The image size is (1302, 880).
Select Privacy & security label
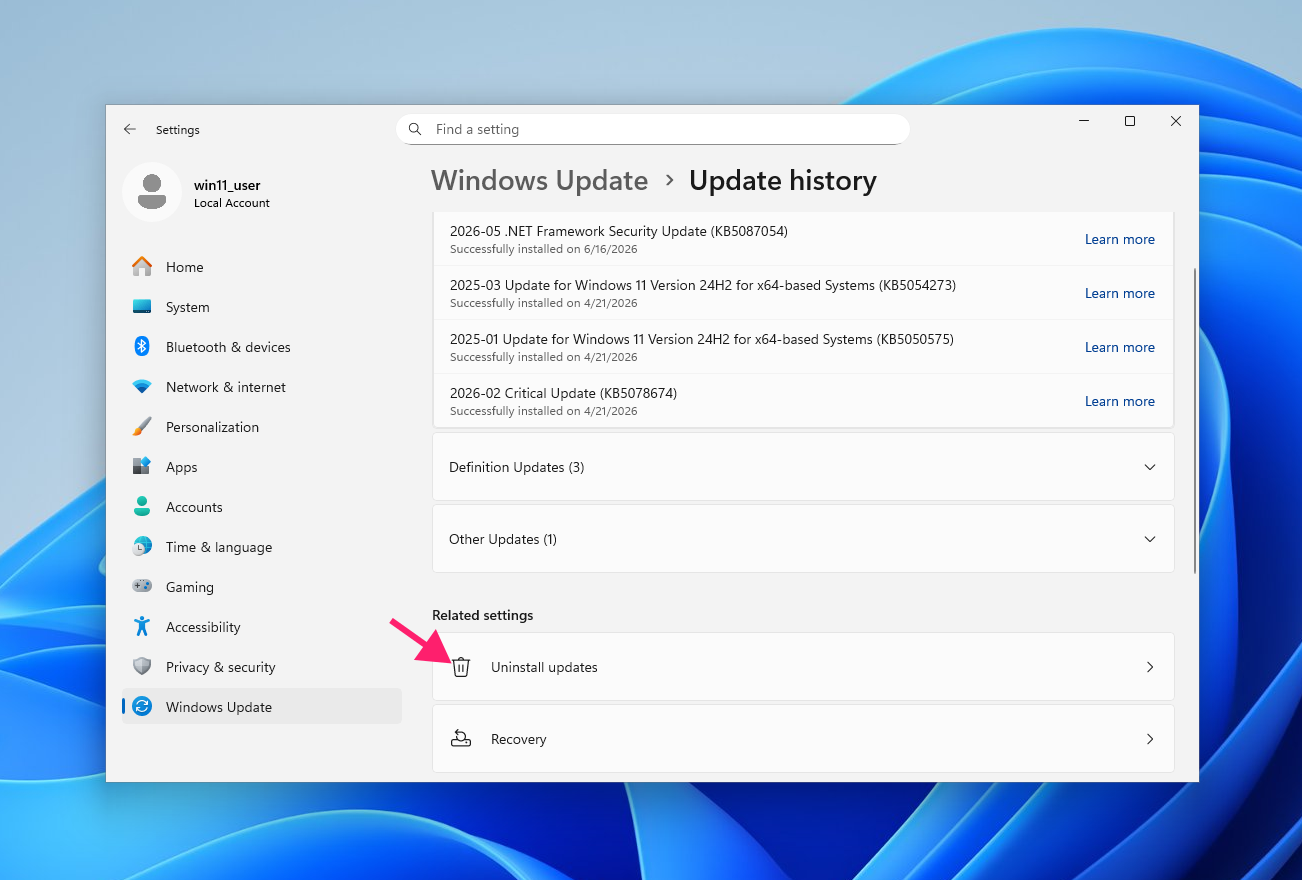pos(220,667)
